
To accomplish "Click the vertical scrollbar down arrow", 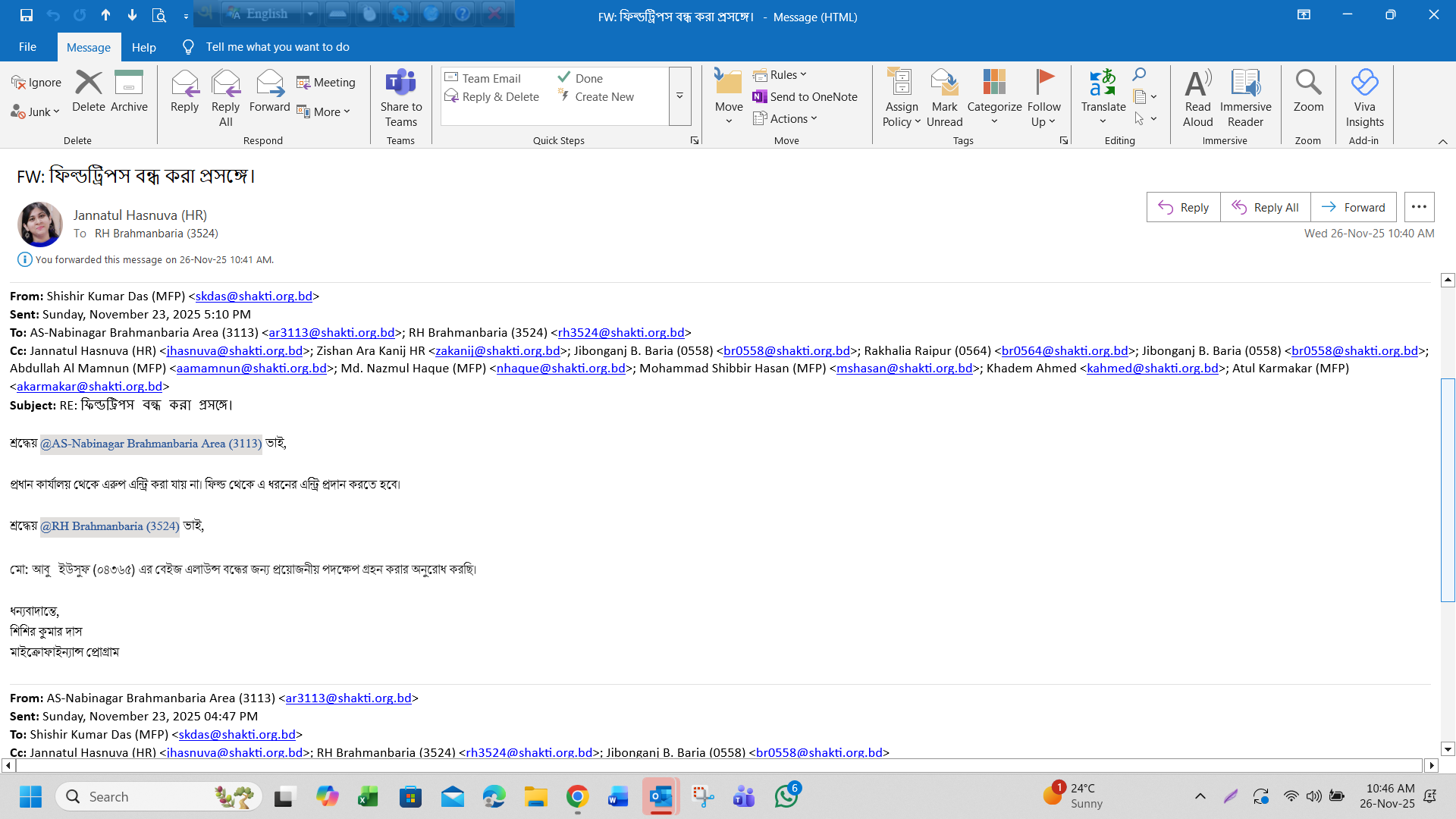I will 1448,749.
